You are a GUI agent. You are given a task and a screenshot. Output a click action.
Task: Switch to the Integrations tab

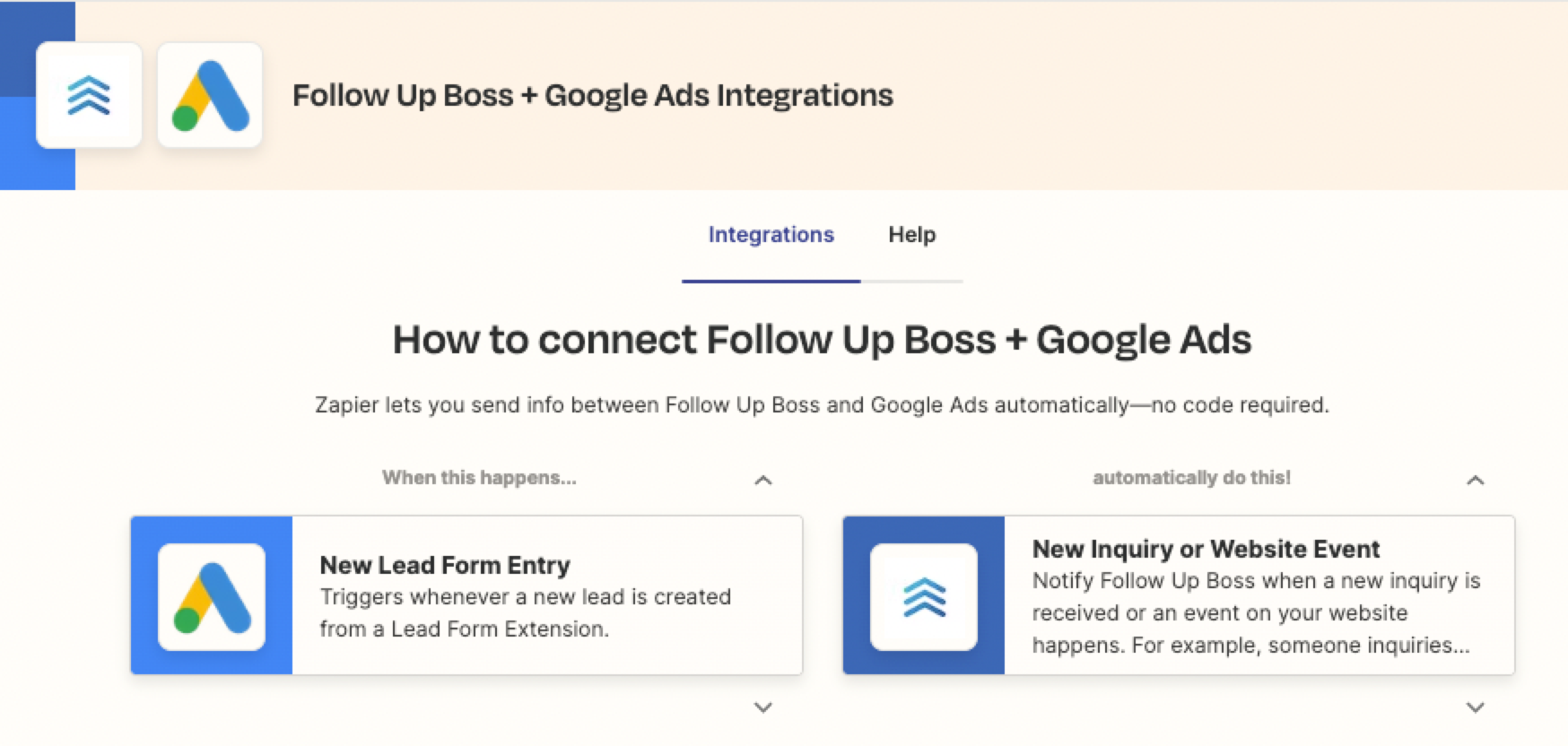tap(771, 235)
